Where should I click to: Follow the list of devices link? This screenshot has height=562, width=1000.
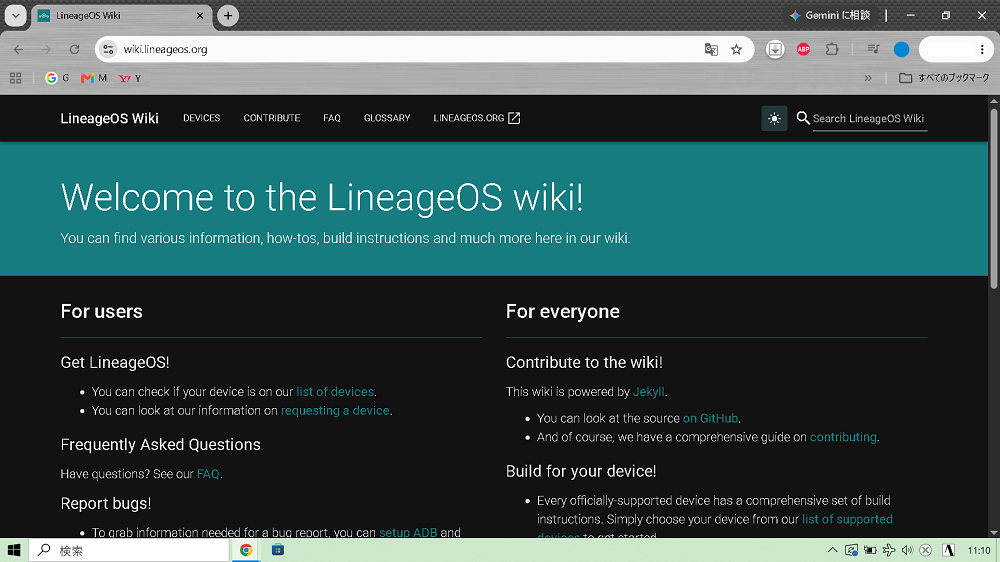tap(335, 392)
